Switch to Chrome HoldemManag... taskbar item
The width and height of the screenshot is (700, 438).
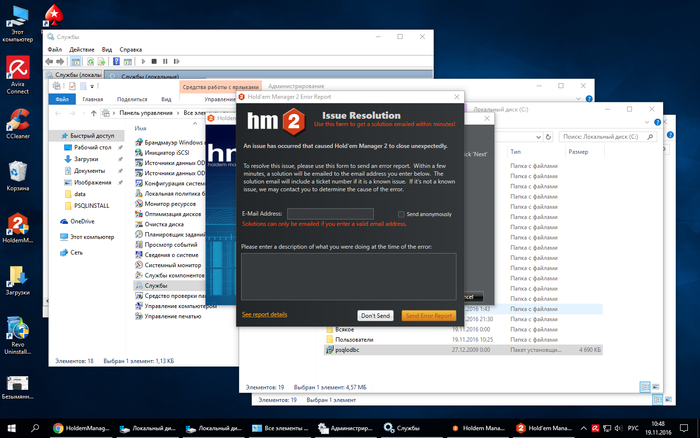point(81,428)
